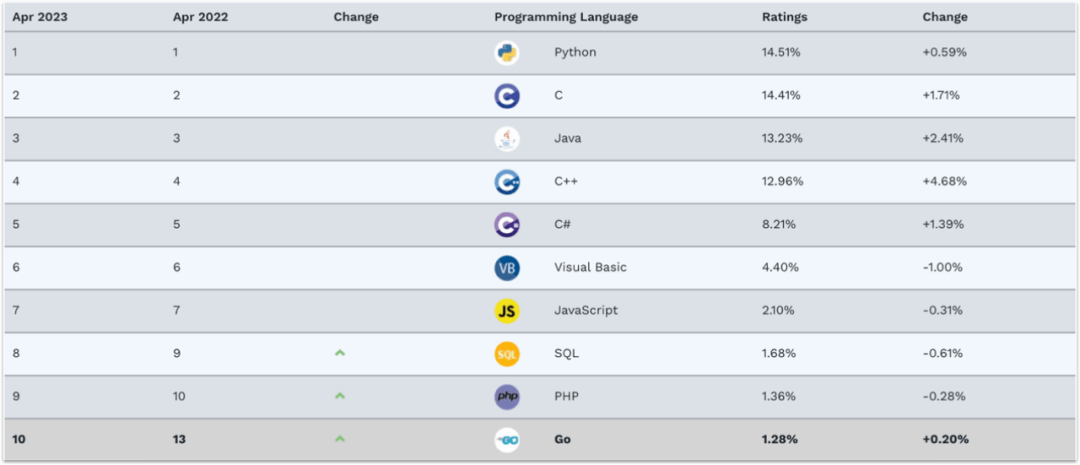Click the JavaScript JS icon
The width and height of the screenshot is (1080, 465).
(507, 311)
